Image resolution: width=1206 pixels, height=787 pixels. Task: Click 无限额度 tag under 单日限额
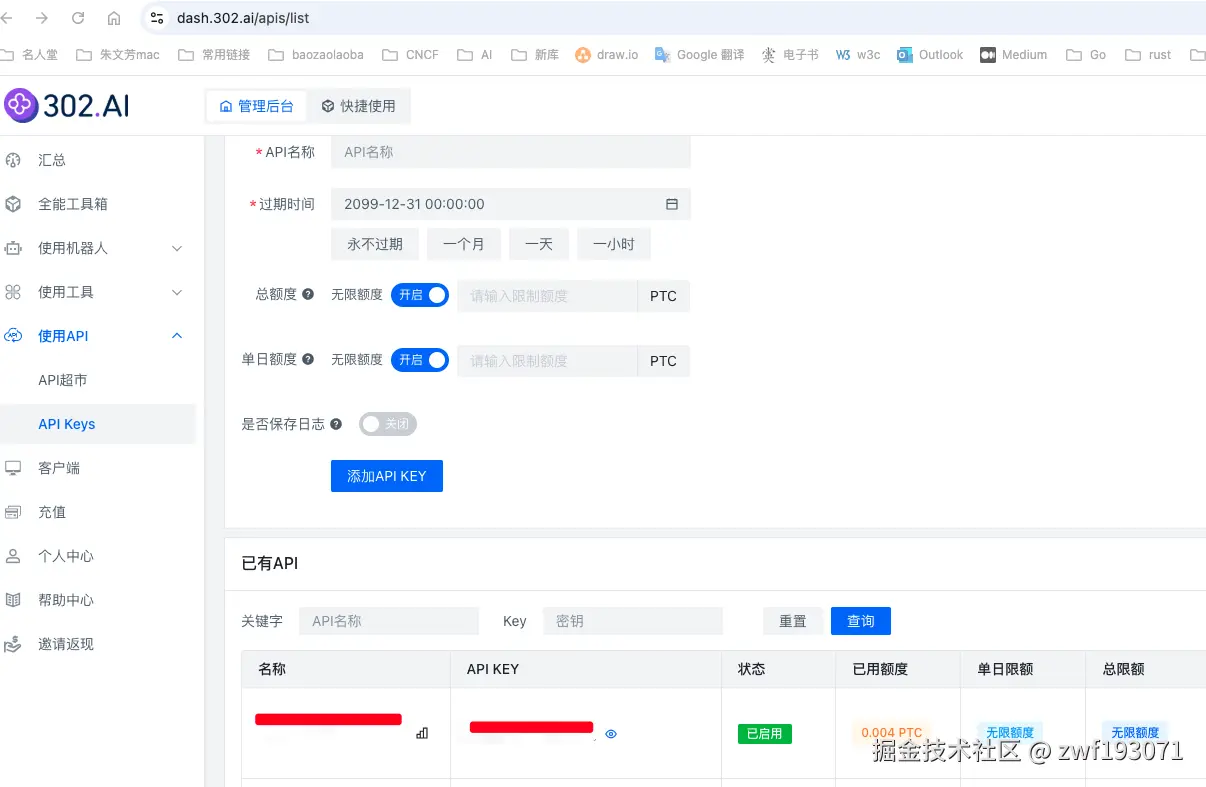point(1010,733)
